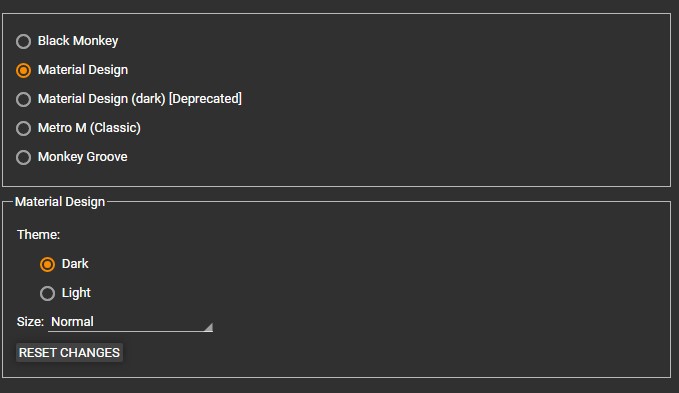
Task: Select Material Design (dark) [Deprecated] radio button
Action: (23, 100)
